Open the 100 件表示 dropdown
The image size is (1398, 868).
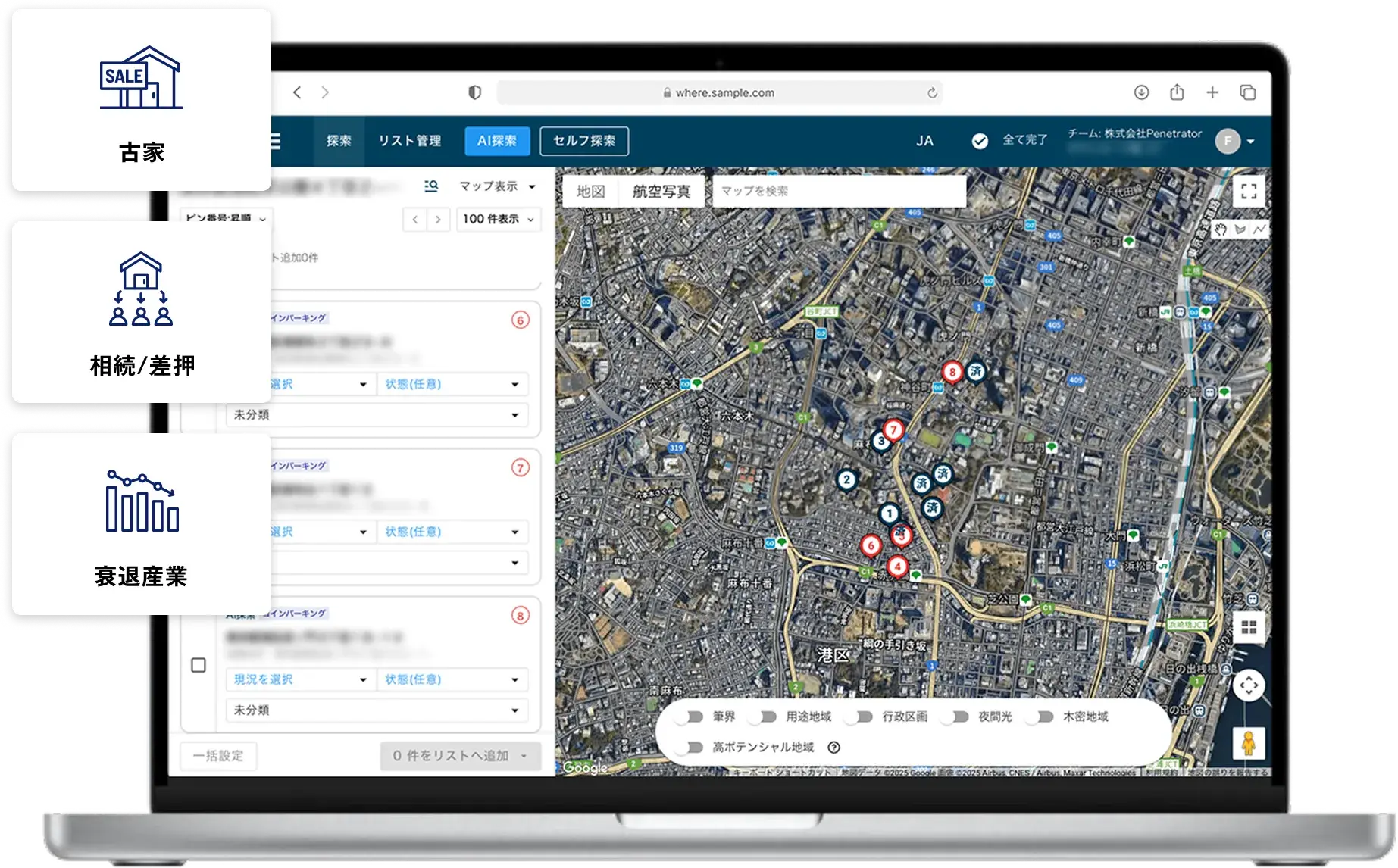point(498,219)
